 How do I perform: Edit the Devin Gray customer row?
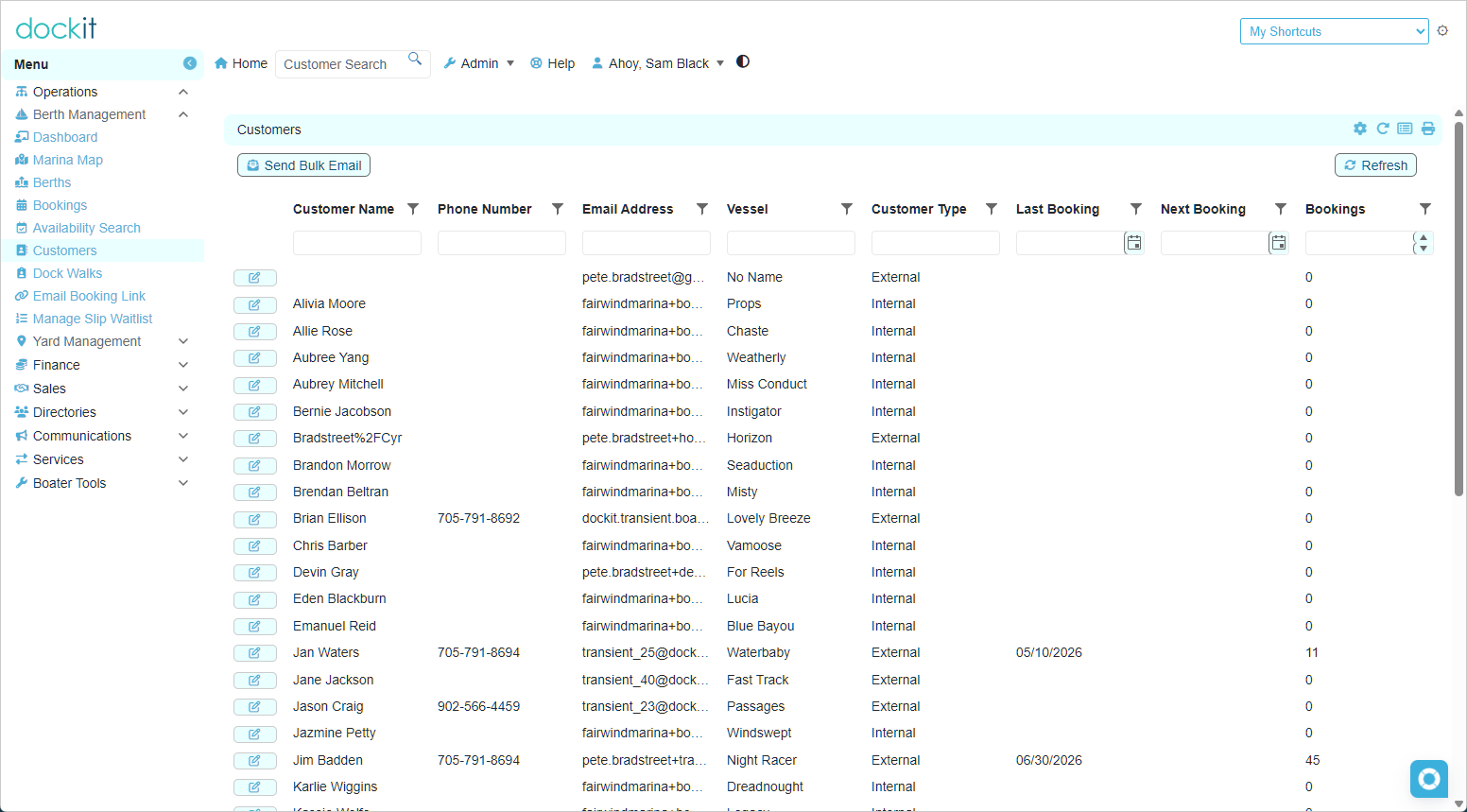click(255, 573)
